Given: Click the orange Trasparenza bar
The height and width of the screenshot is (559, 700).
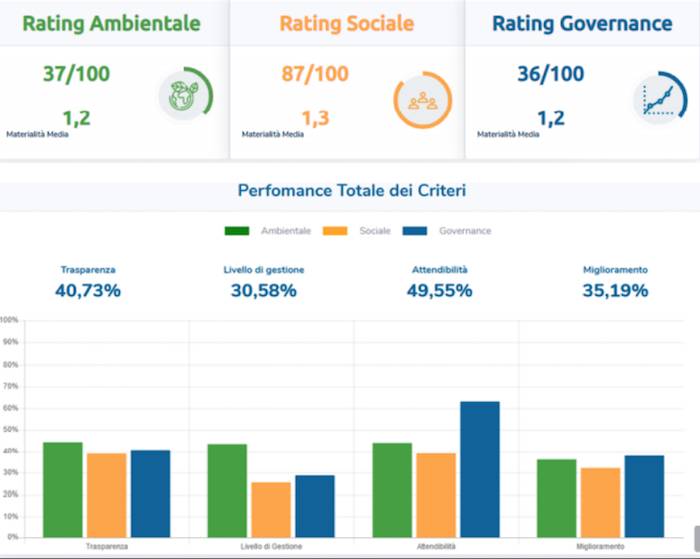Looking at the screenshot, I should pyautogui.click(x=107, y=495).
